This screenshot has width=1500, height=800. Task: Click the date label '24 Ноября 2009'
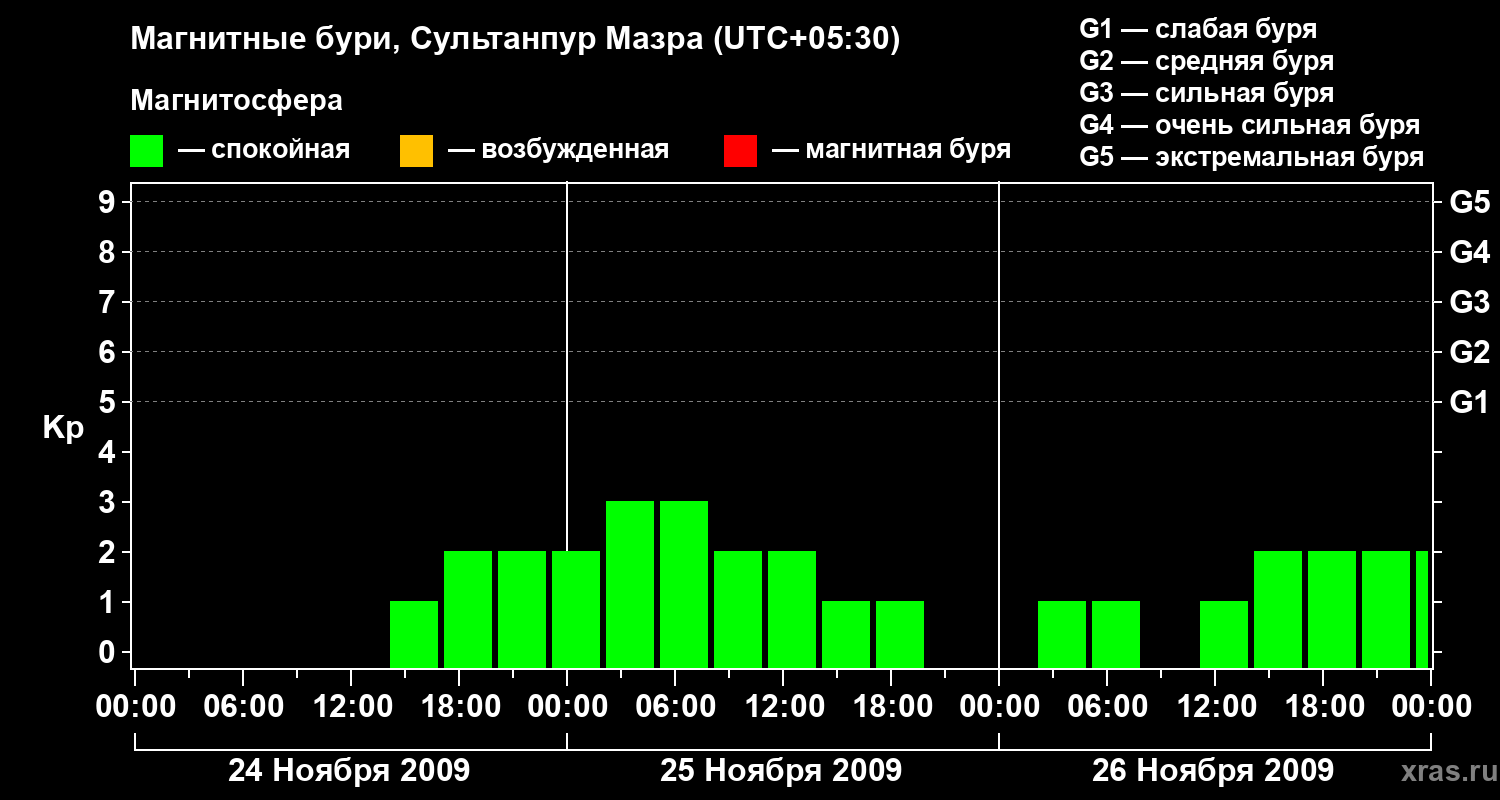[x=349, y=770]
